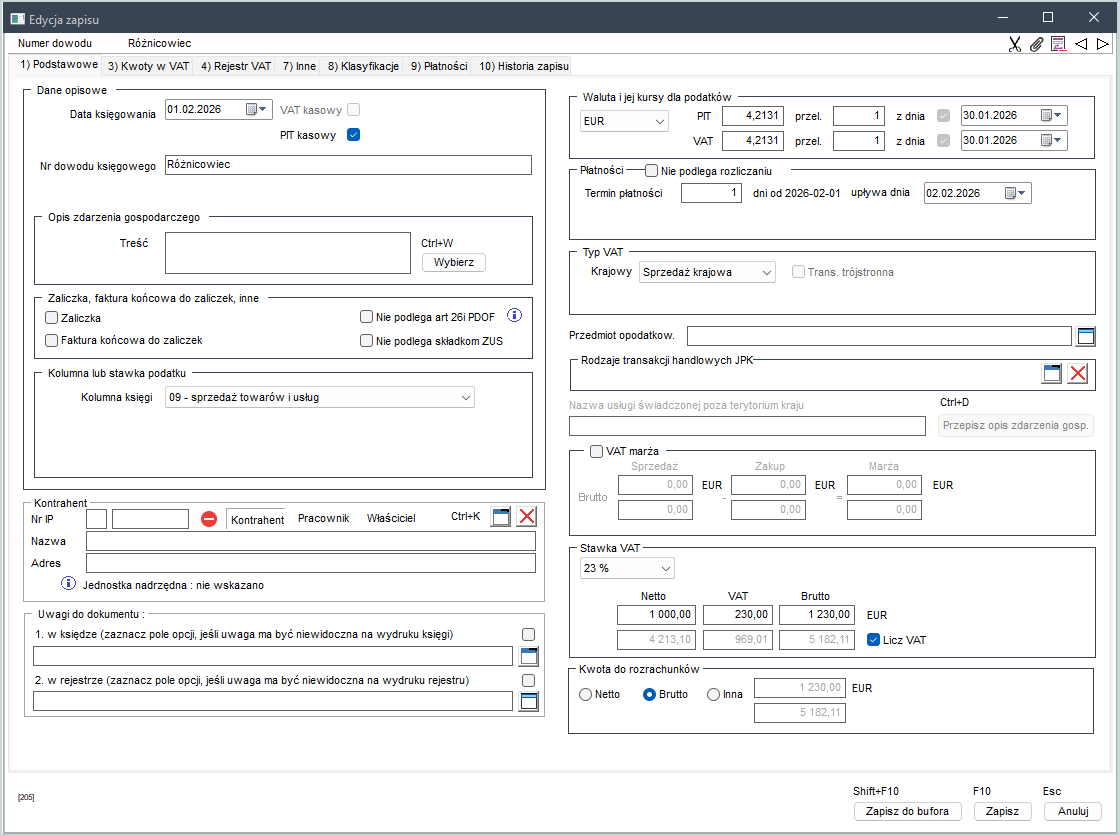Go to previous record with left arrow
Image resolution: width=1119 pixels, height=836 pixels.
point(1081,44)
